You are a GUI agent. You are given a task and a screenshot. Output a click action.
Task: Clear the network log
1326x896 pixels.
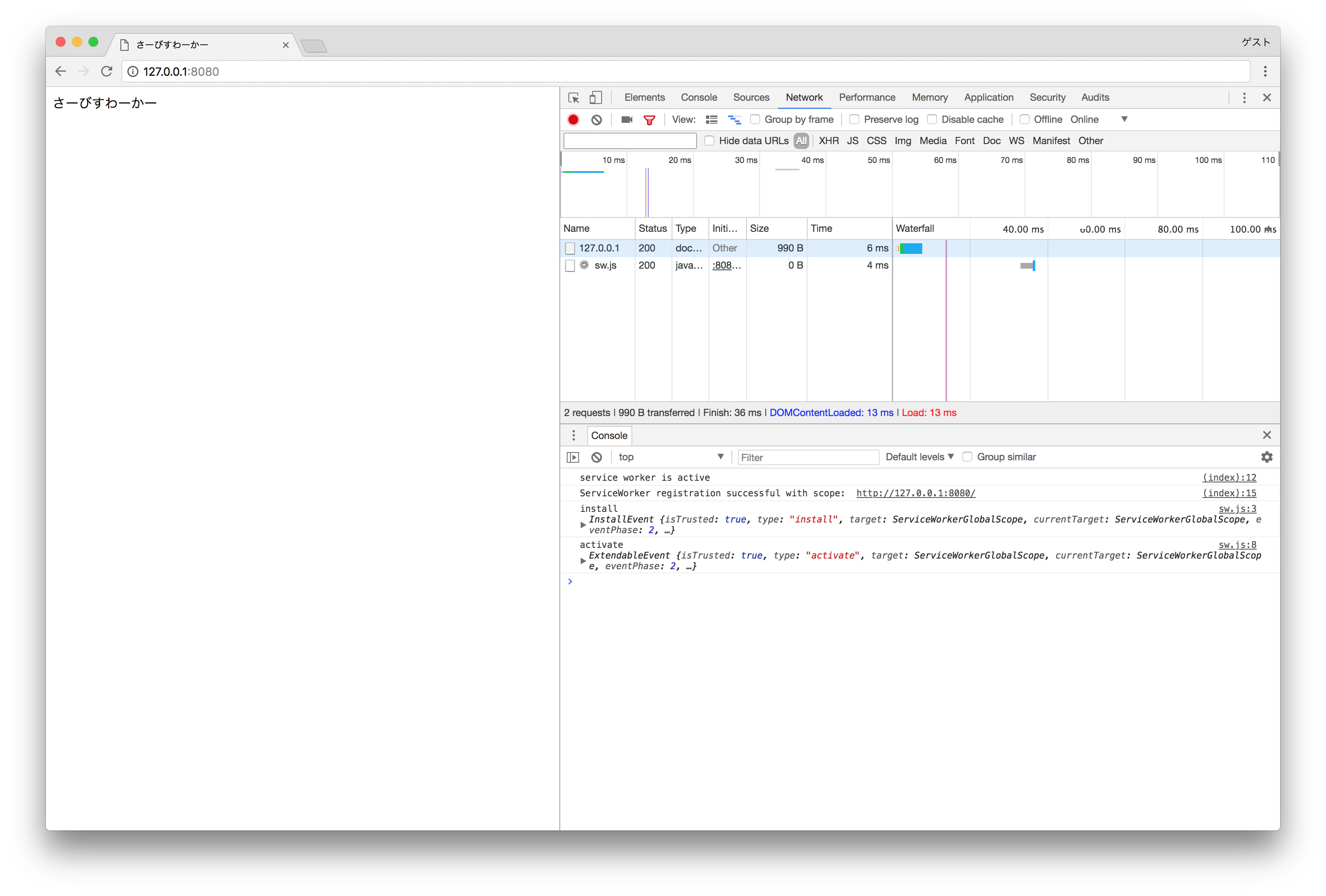click(596, 120)
